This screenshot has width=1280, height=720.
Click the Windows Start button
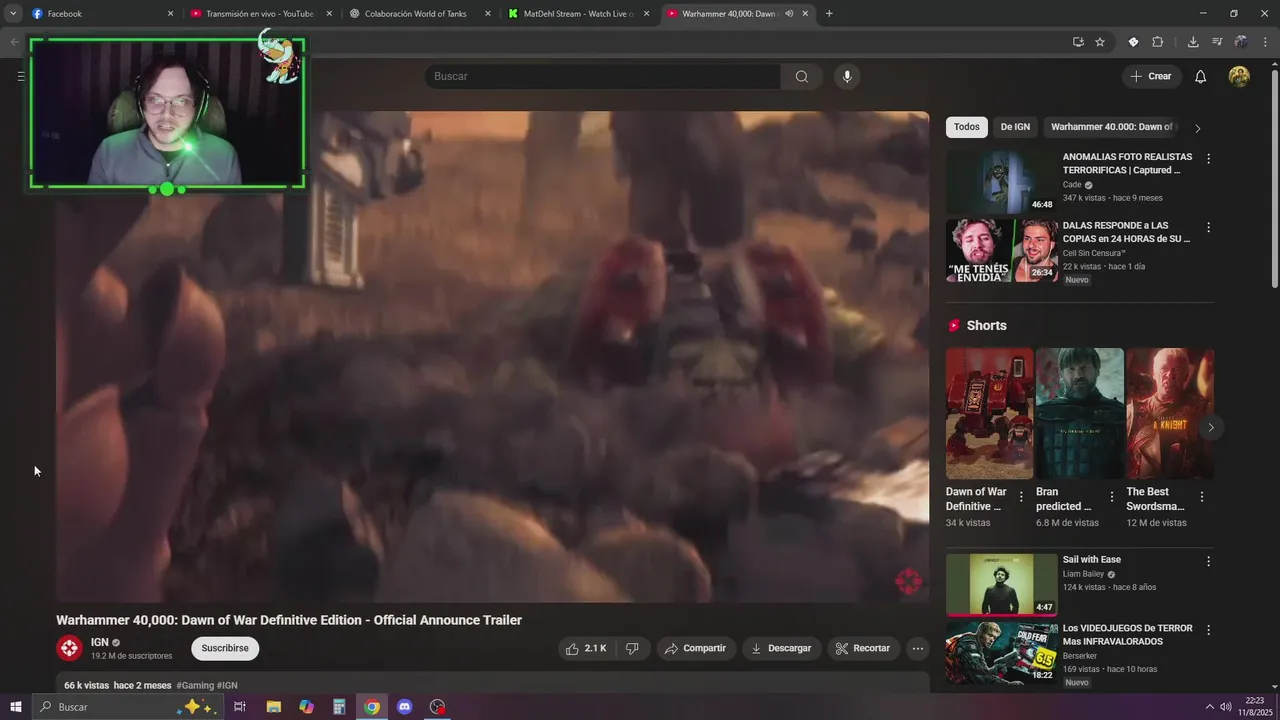[x=16, y=707]
